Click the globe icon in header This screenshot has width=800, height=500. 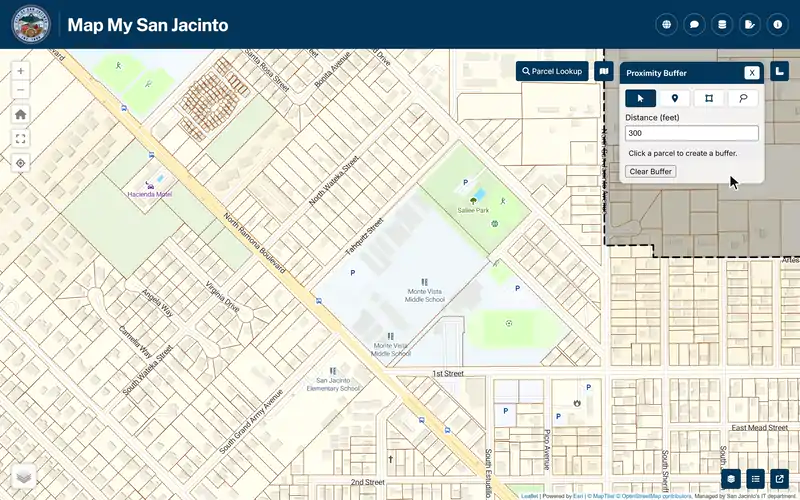[x=666, y=24]
